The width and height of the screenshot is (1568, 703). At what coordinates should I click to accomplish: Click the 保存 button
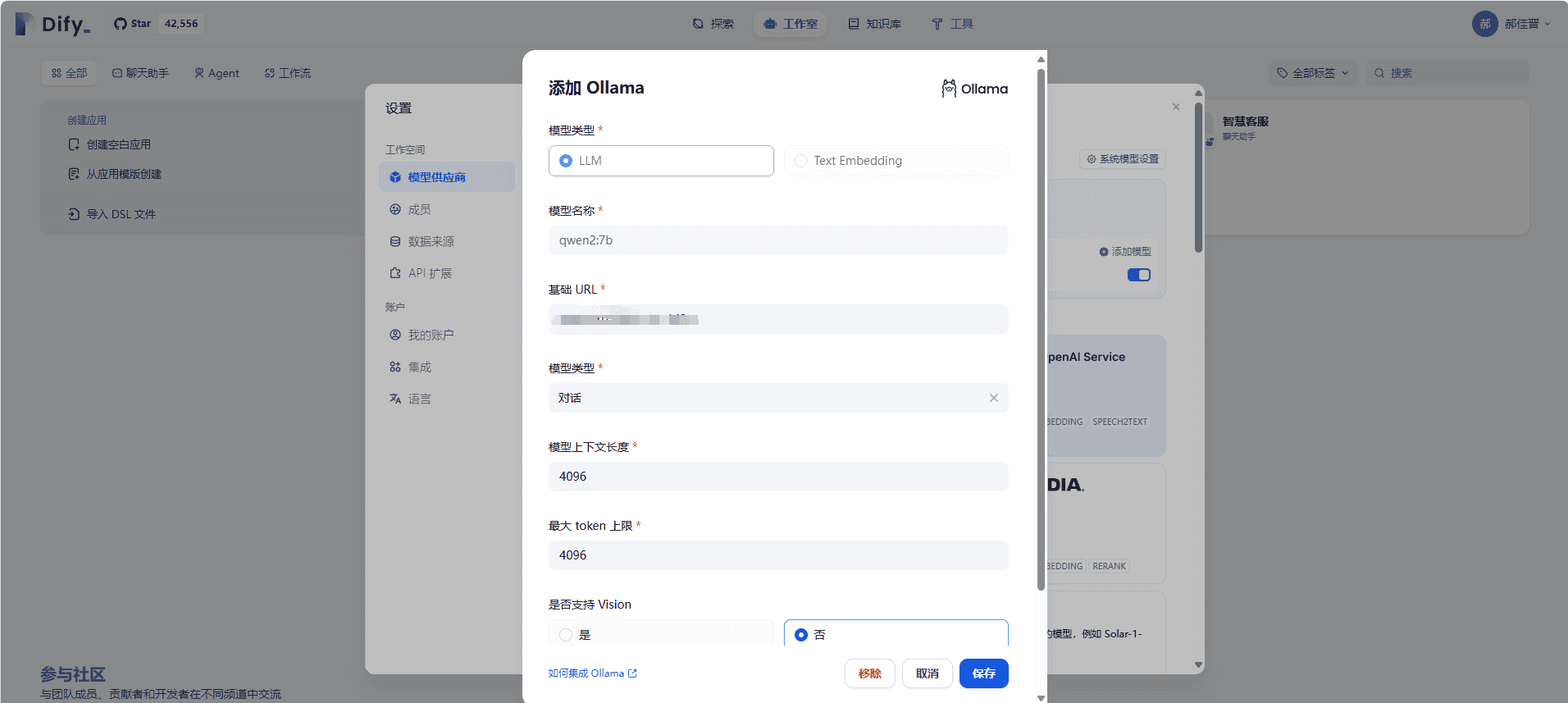(x=984, y=673)
